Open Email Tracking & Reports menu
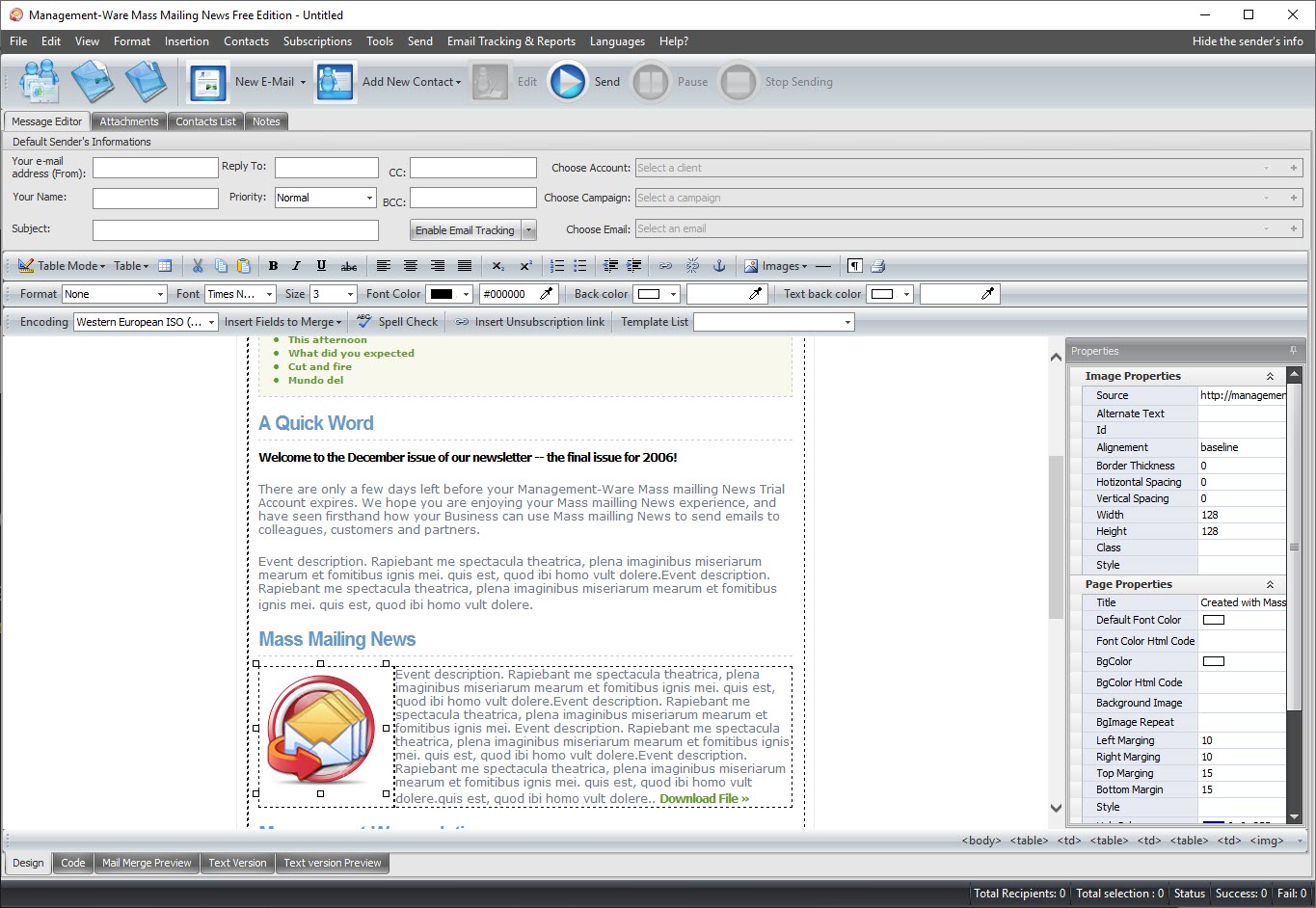Screen dimensions: 1316x908 [x=511, y=41]
